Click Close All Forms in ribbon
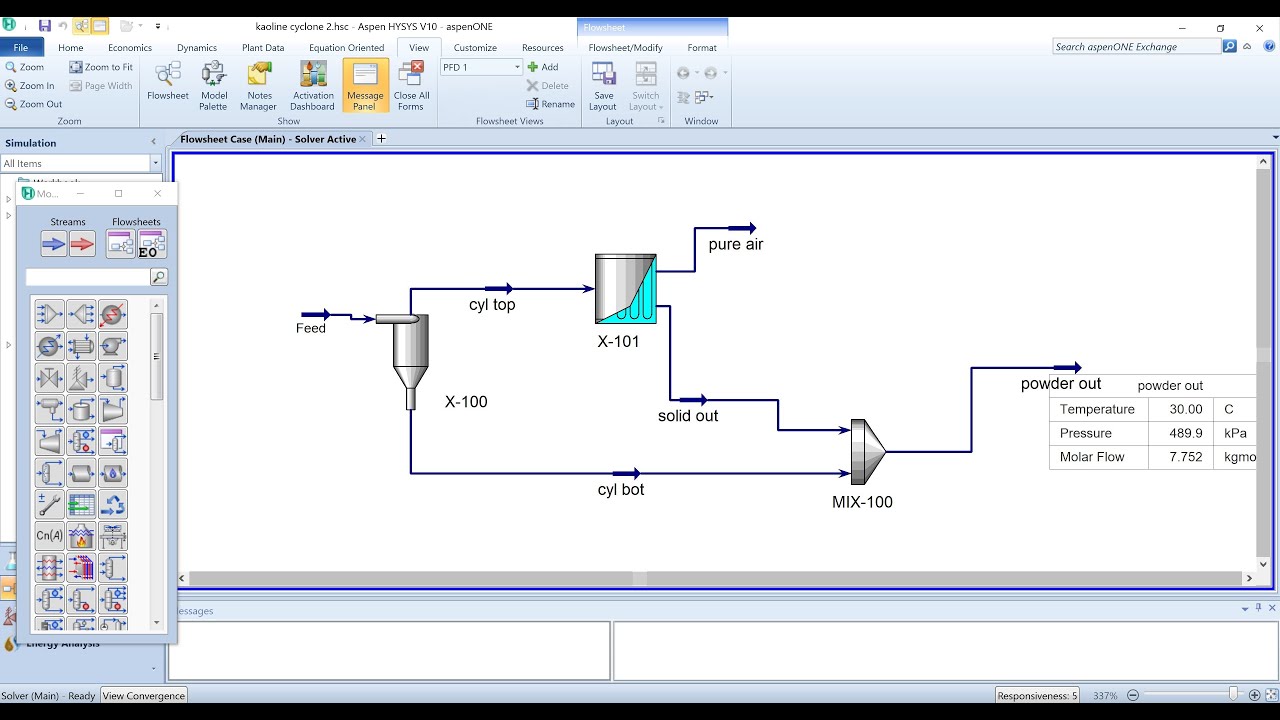 (411, 86)
